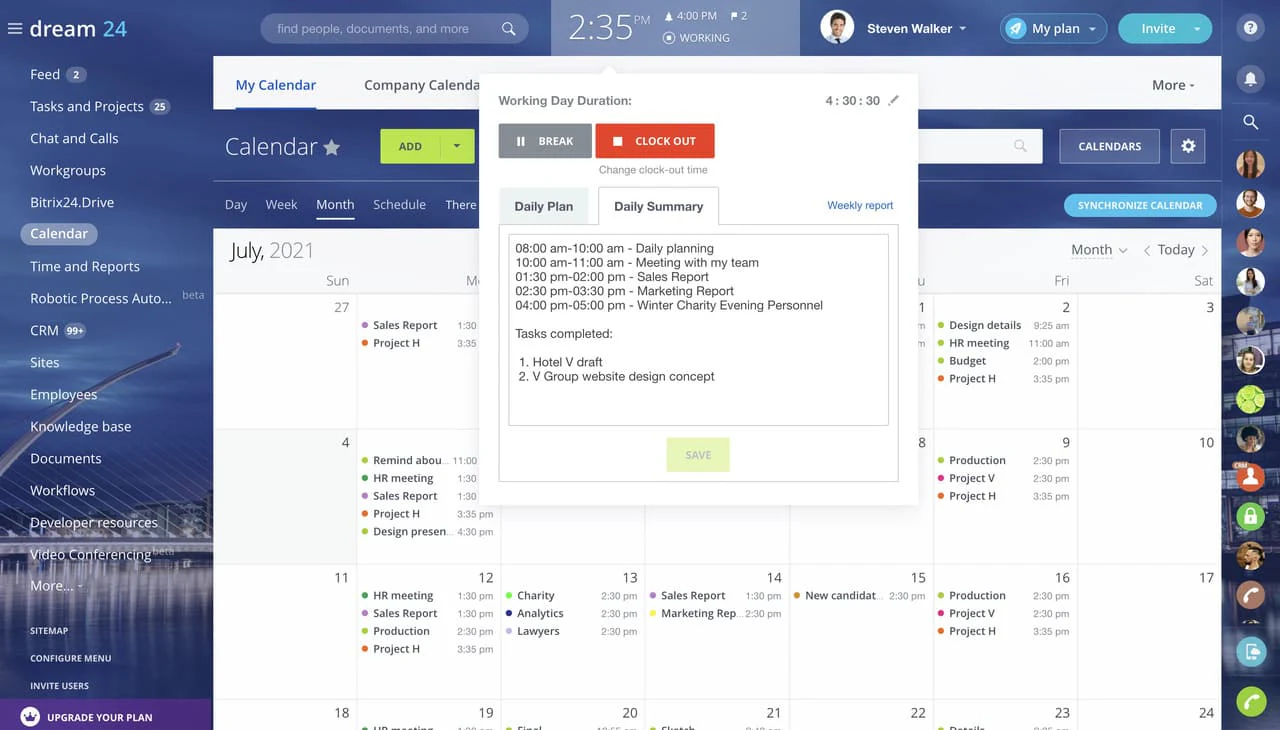Open the help question mark icon

(x=1250, y=28)
